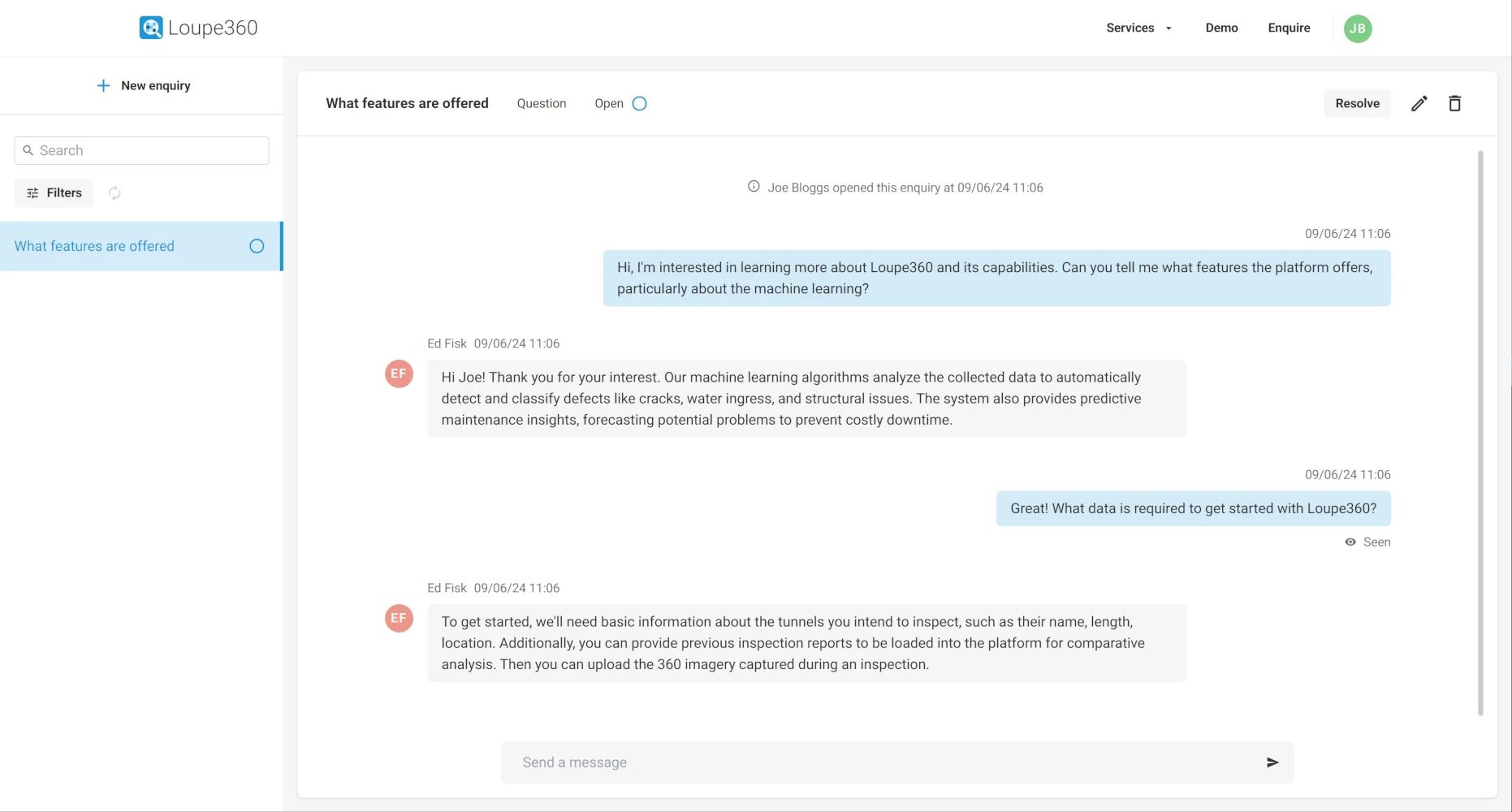Click the refresh icon next to Filters
The width and height of the screenshot is (1512, 812).
click(114, 192)
